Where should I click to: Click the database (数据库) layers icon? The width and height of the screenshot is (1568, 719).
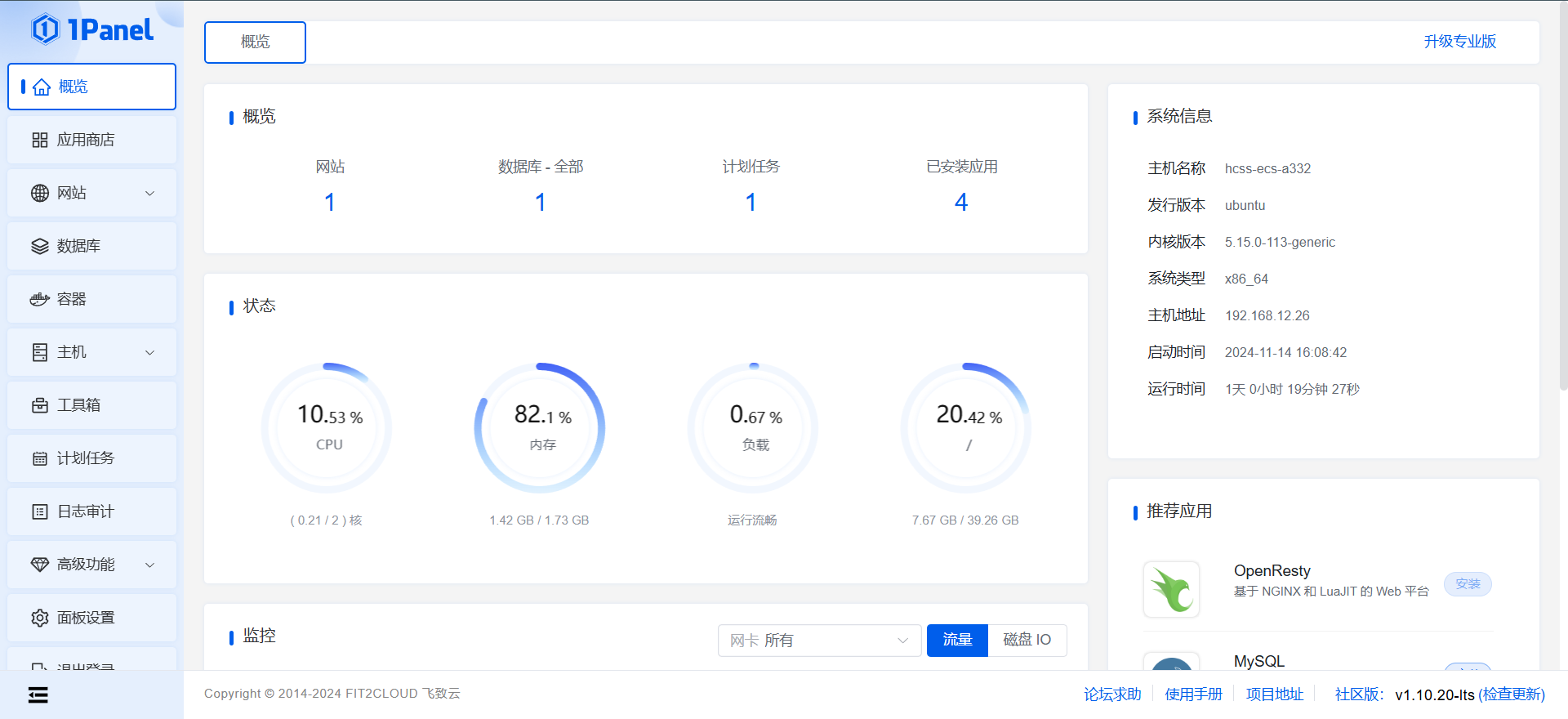coord(40,247)
